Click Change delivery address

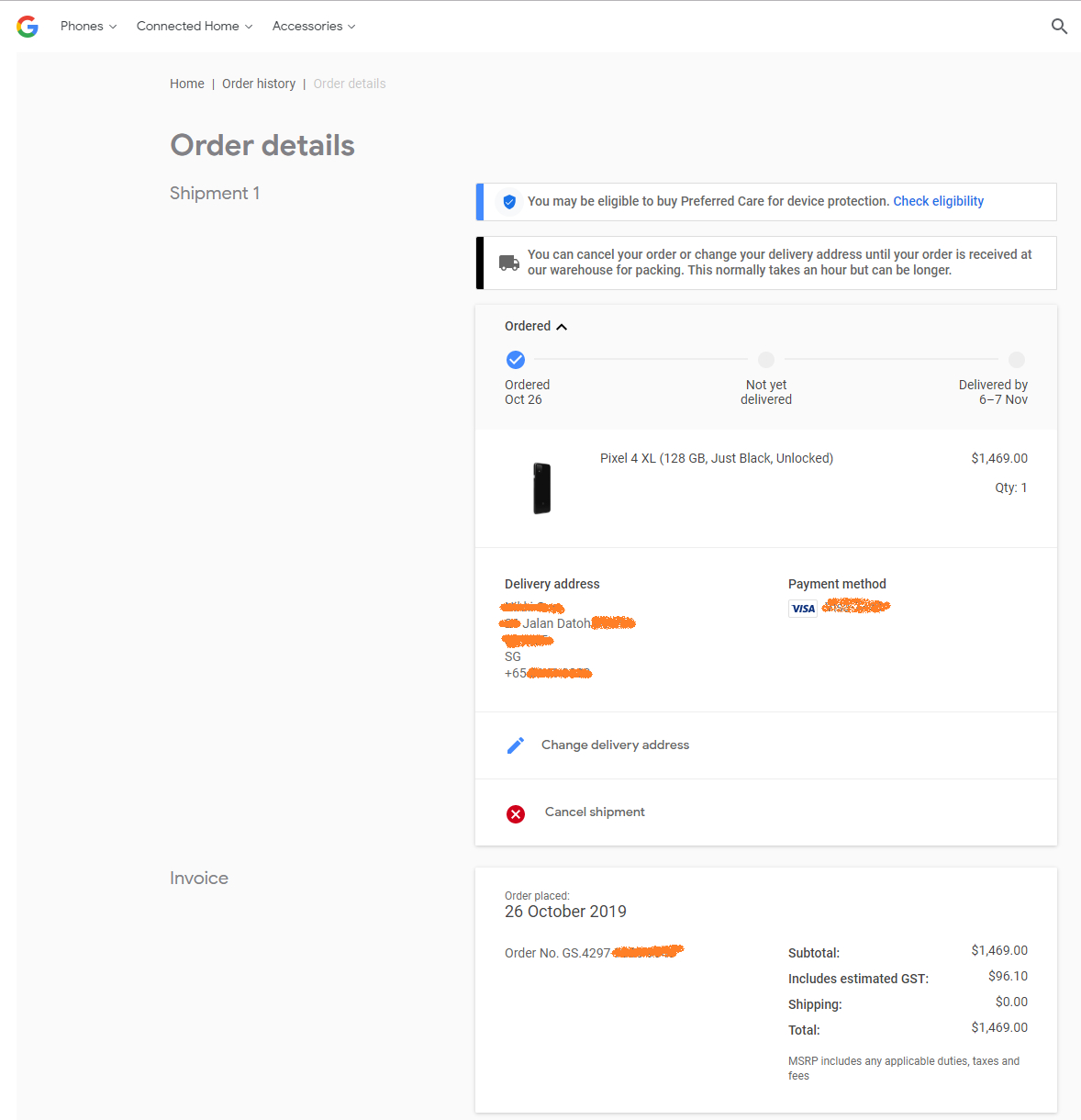[615, 745]
